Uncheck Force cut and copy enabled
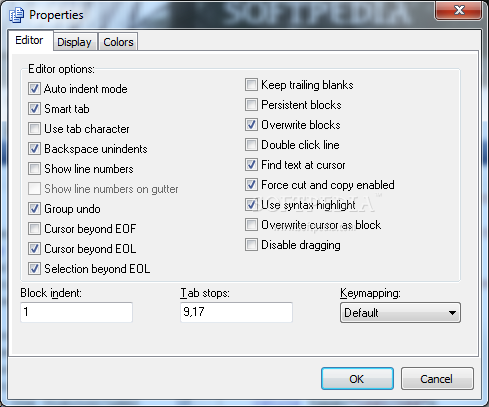The image size is (489, 407). pyautogui.click(x=251, y=185)
